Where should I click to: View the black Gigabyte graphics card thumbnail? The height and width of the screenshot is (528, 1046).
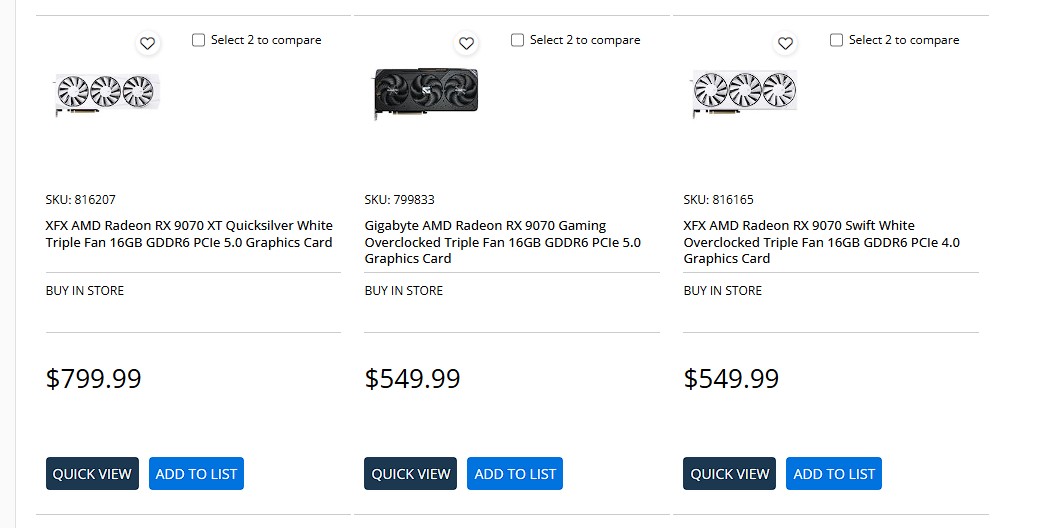pyautogui.click(x=426, y=93)
